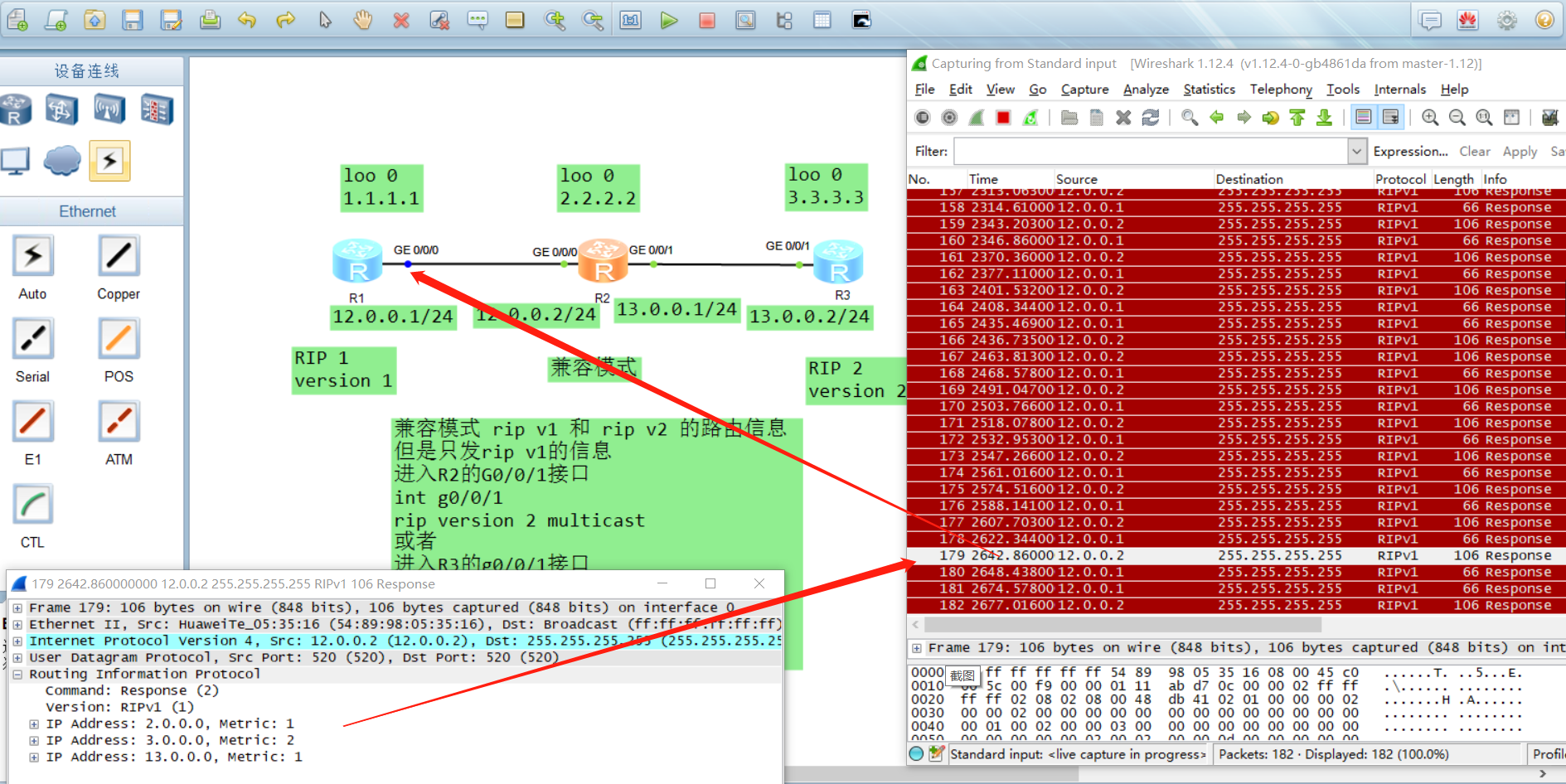Open the Statistics menu in Wireshark
Screen dimensions: 1566x784
(1209, 89)
